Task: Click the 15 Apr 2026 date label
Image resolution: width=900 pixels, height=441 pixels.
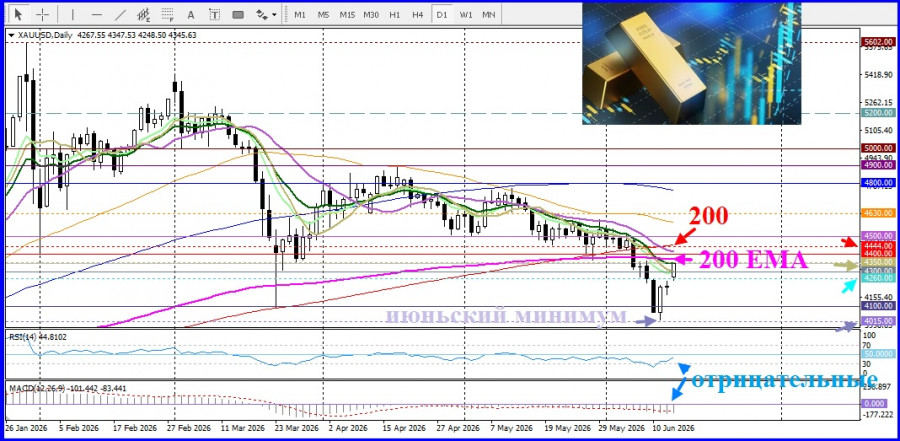Action: pyautogui.click(x=402, y=429)
